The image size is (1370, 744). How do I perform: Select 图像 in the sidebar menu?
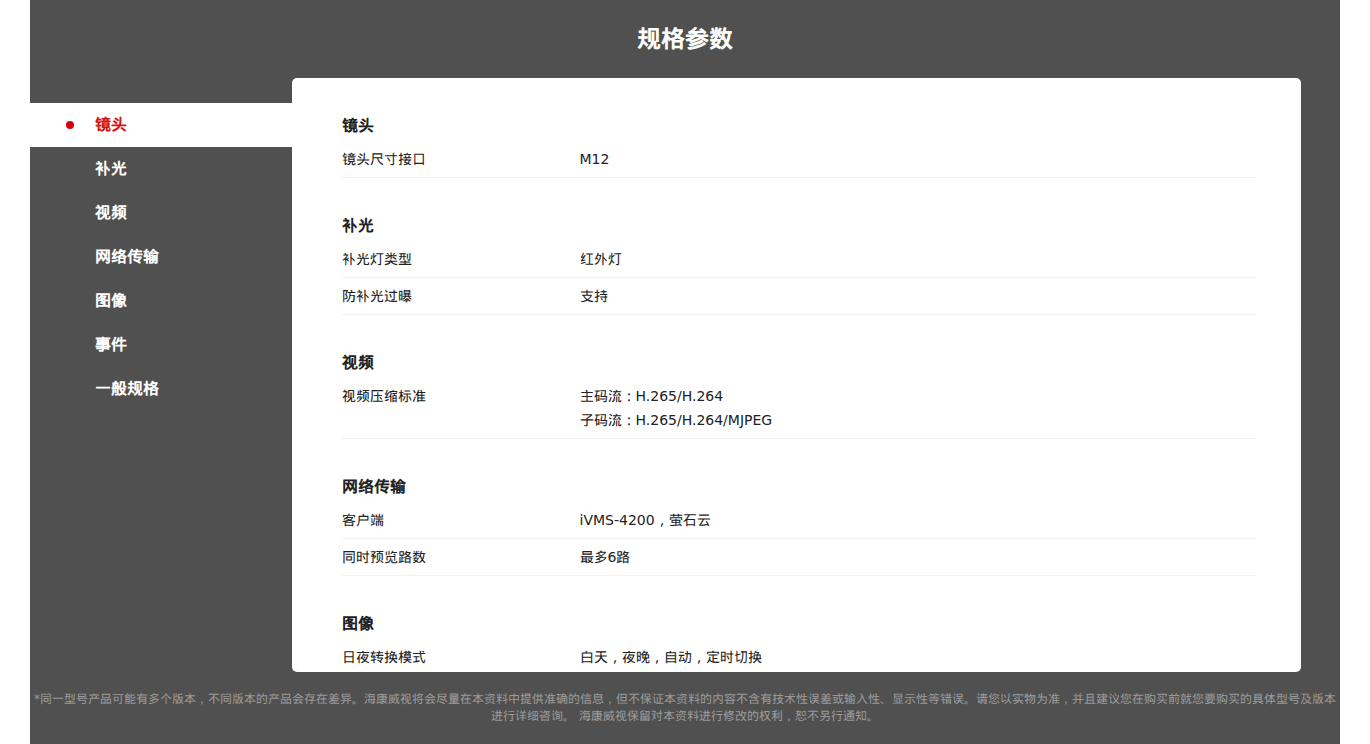(111, 301)
